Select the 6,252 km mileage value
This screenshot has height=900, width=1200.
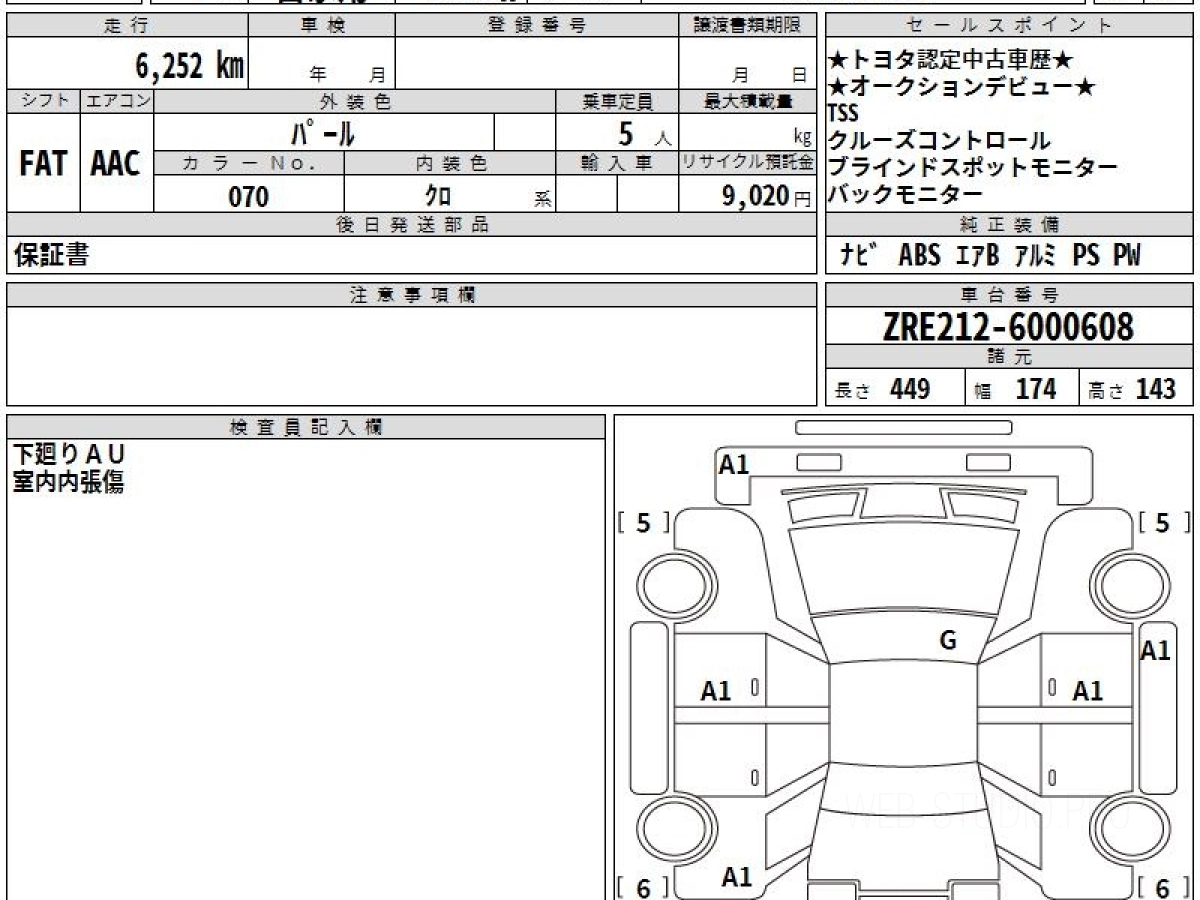189,66
